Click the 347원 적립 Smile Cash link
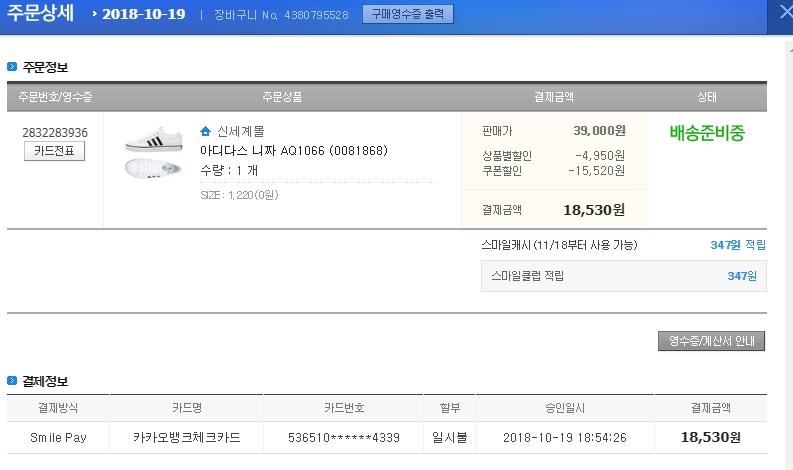Image resolution: width=793 pixels, height=470 pixels. pos(737,245)
